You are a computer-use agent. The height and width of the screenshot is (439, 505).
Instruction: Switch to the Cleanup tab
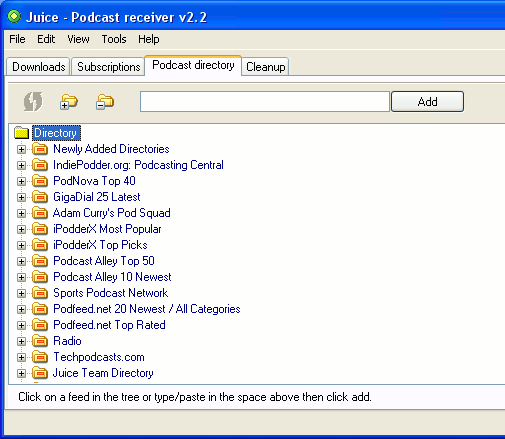[x=265, y=67]
